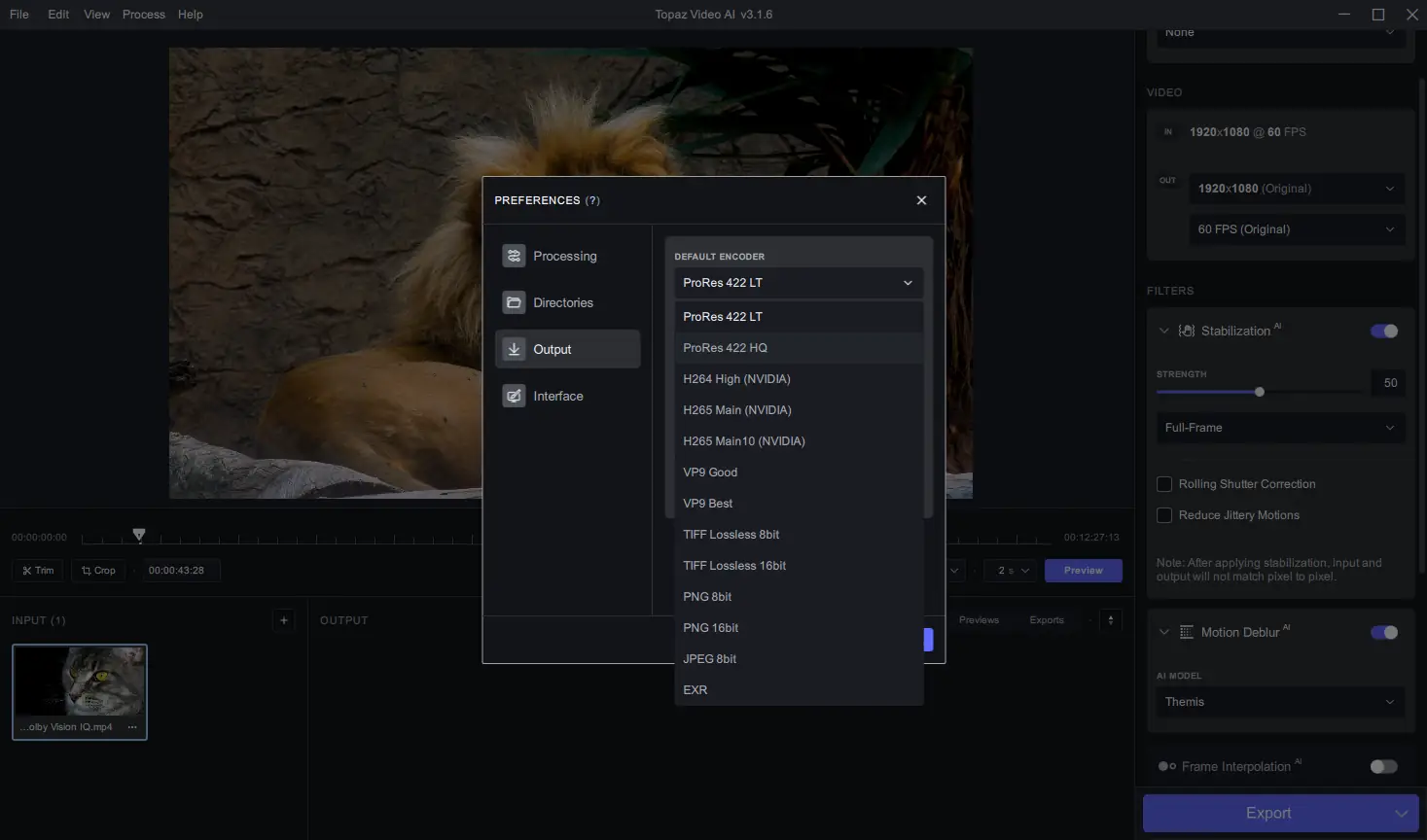The width and height of the screenshot is (1427, 840).
Task: Click the Stabilization strength slider handle
Action: point(1260,392)
